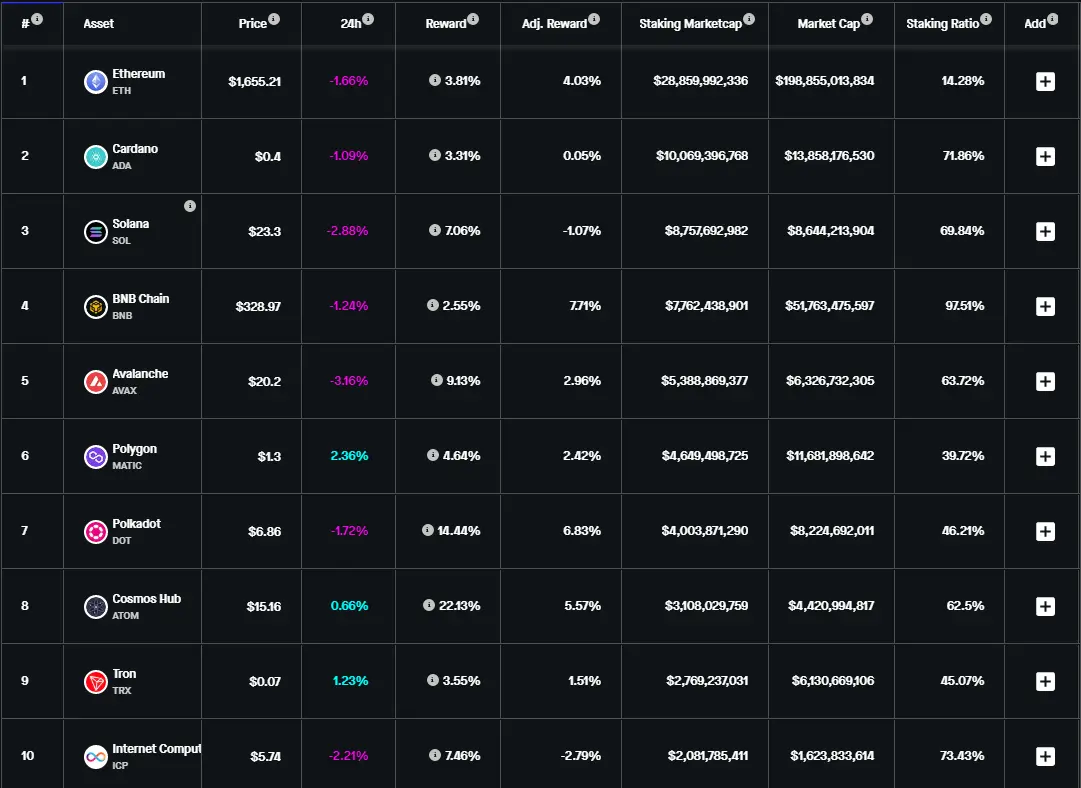Open the info icon beside the Reward header
This screenshot has height=788, width=1081.
click(473, 19)
